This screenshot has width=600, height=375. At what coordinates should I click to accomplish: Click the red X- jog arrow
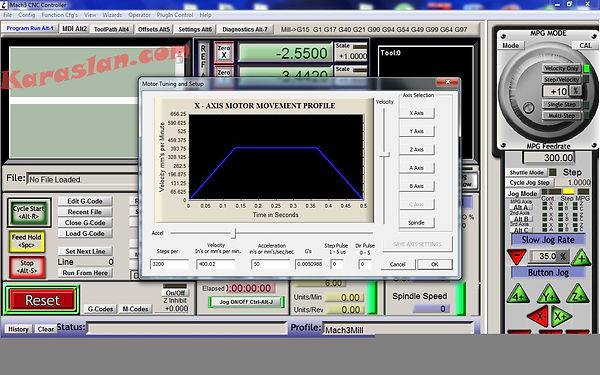click(538, 316)
